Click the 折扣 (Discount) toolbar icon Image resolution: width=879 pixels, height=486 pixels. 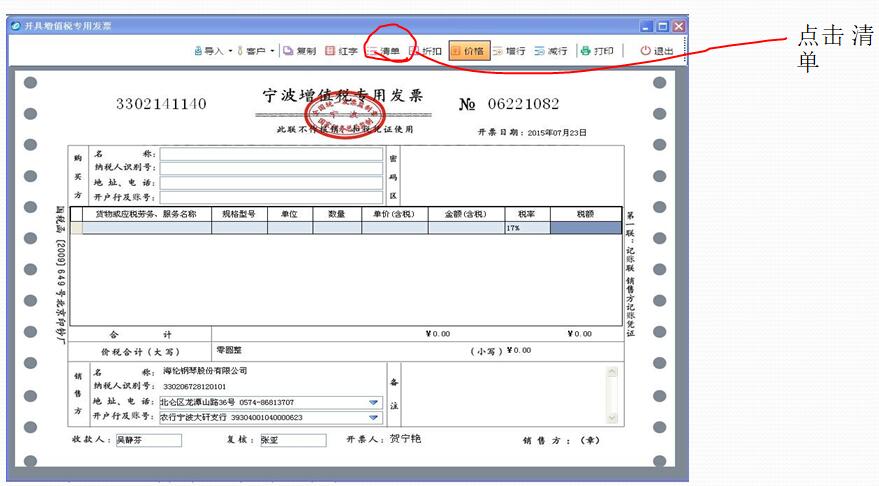tap(425, 51)
